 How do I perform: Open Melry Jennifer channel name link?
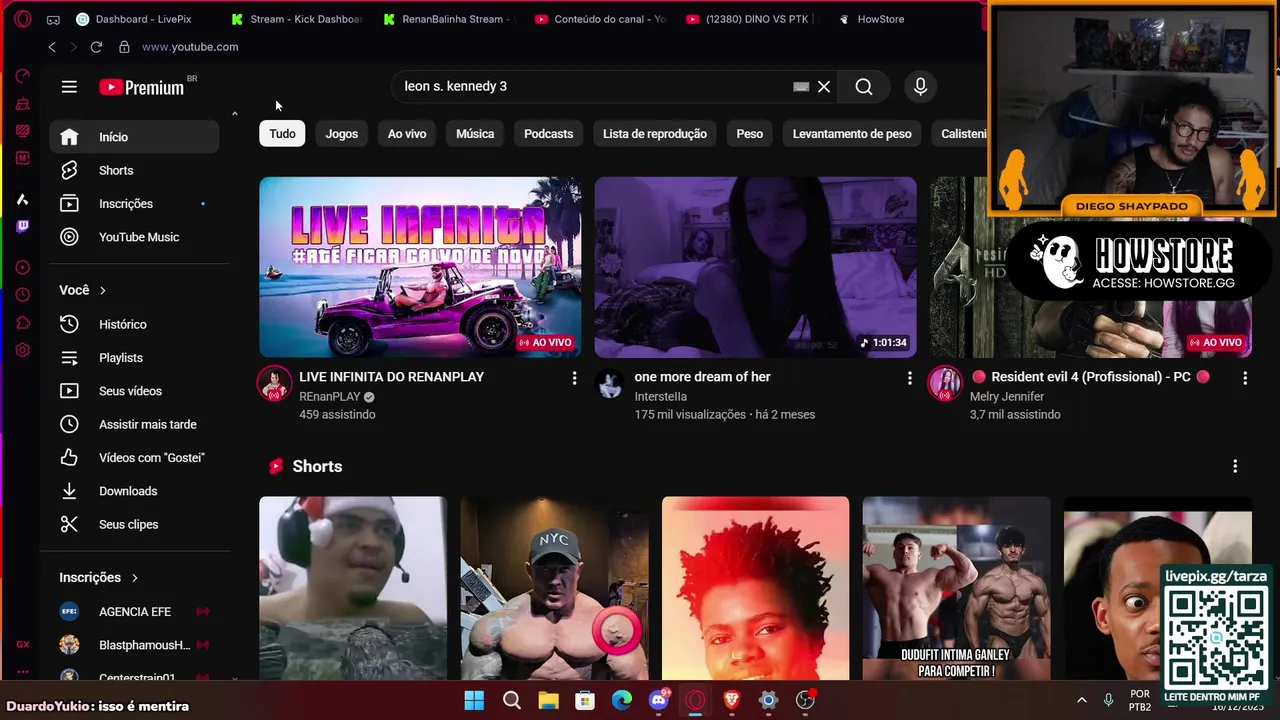[x=1007, y=397]
